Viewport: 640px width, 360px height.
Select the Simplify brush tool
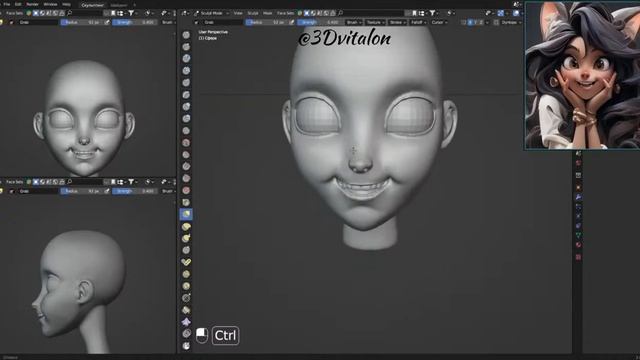click(186, 334)
